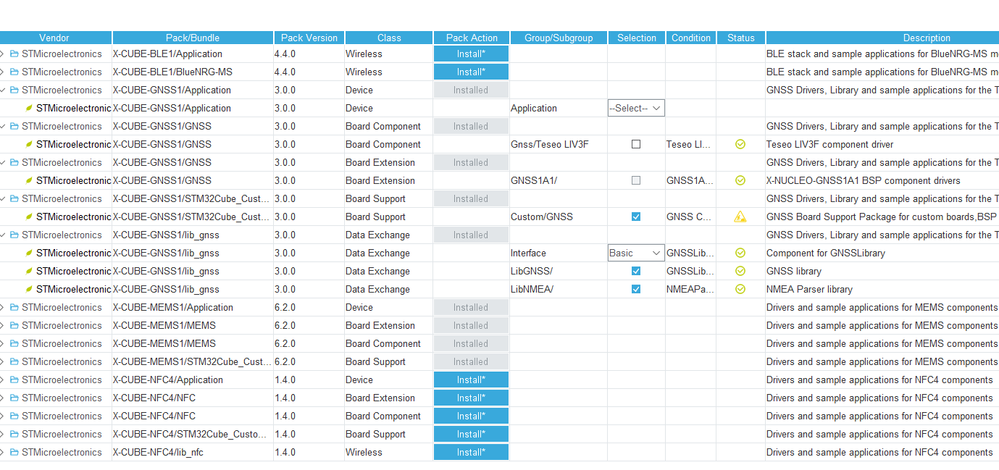Select 'Teseo LIV3F component driver' description text

pyautogui.click(x=830, y=145)
